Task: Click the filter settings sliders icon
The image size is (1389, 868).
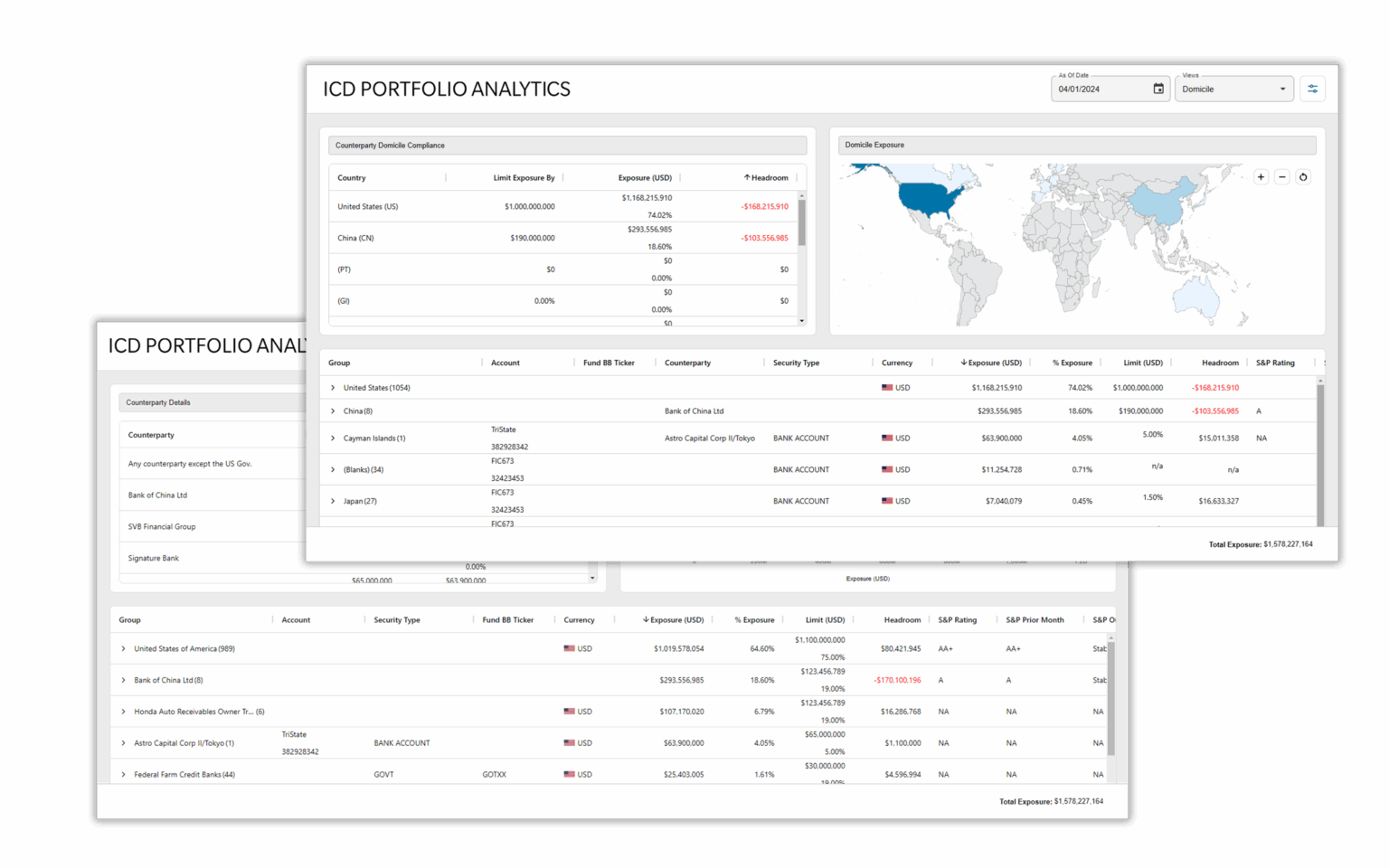Action: pos(1313,89)
